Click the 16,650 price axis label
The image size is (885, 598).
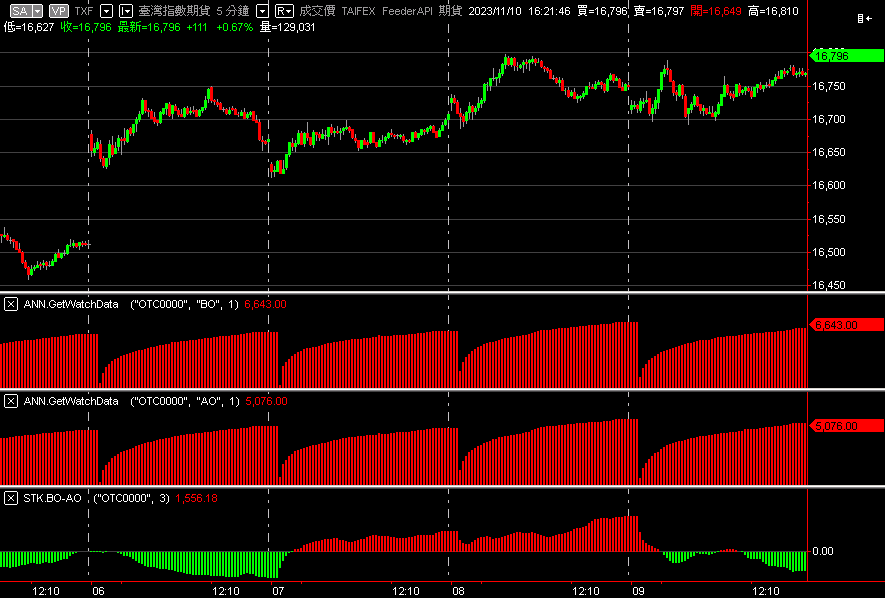click(x=829, y=153)
